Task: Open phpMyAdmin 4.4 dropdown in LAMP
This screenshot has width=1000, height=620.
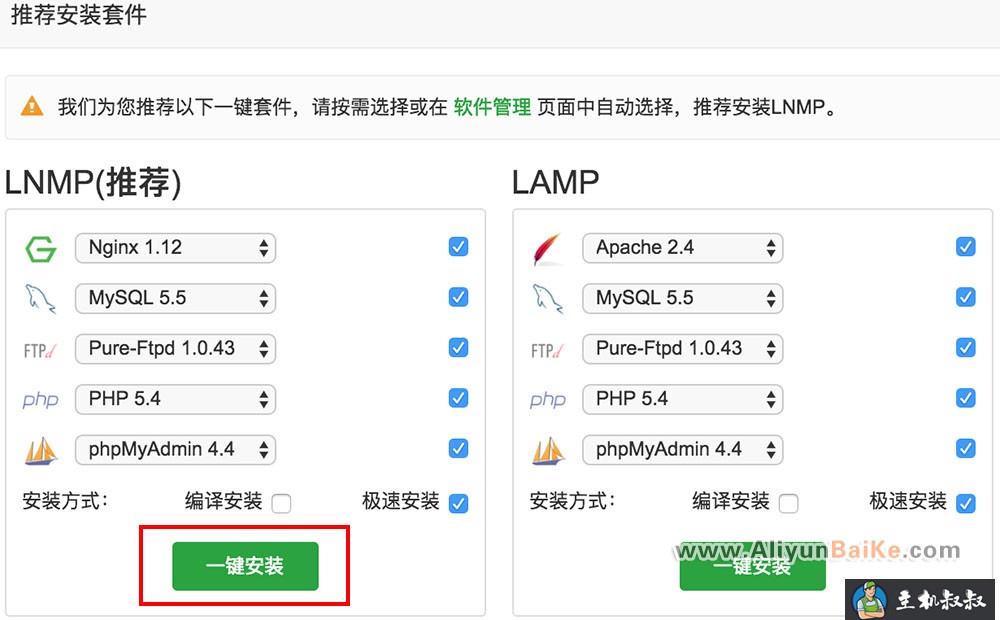Action: [682, 450]
